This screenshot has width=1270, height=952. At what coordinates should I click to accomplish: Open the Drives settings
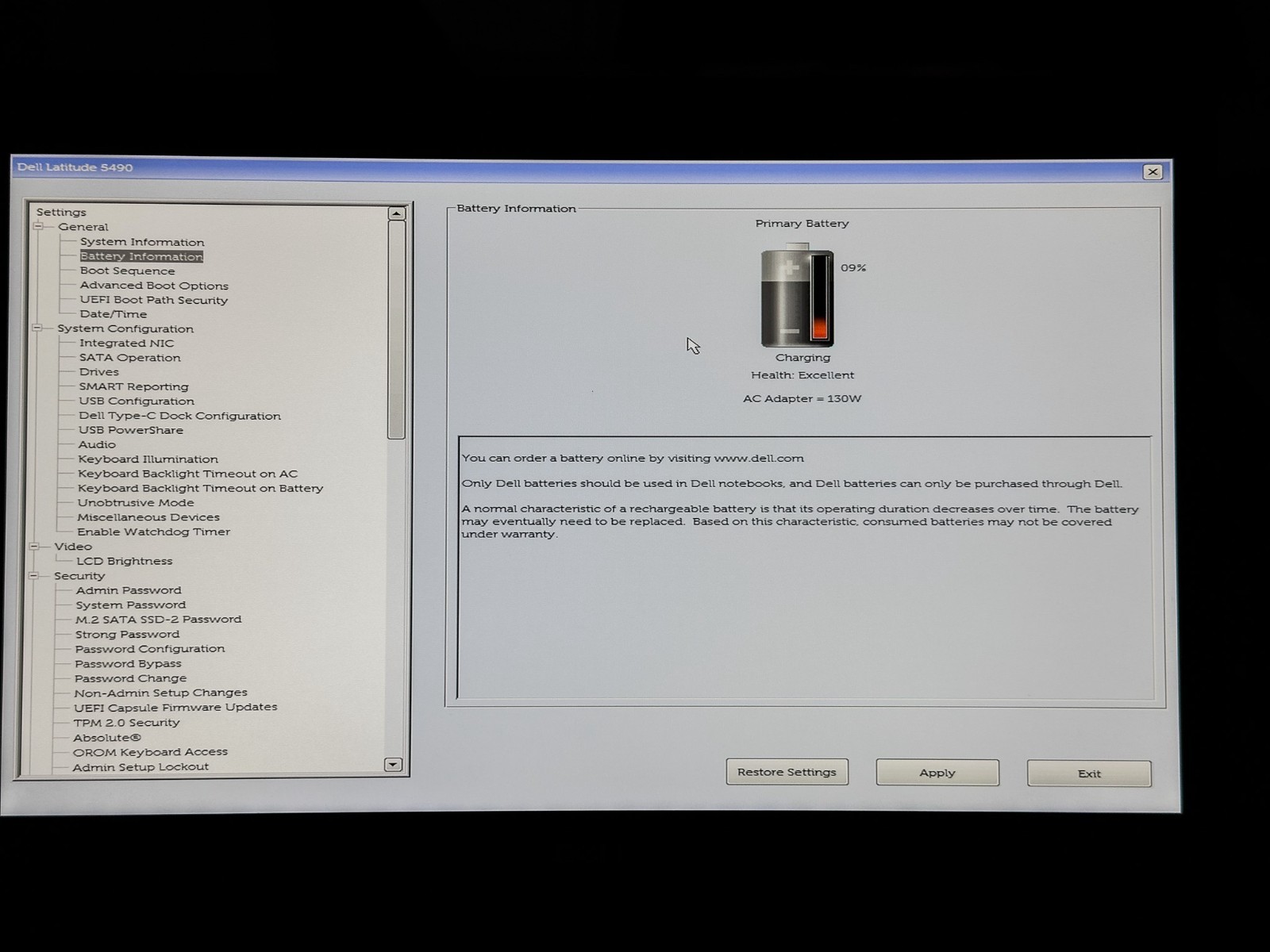click(x=99, y=372)
